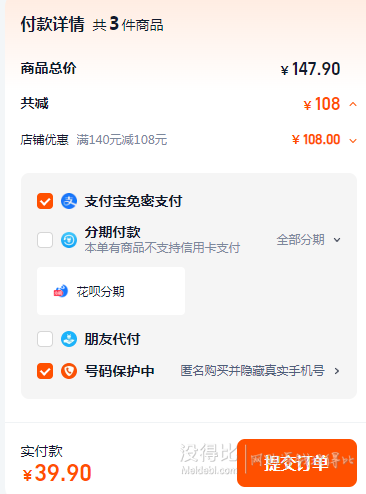Viewport: 366px width, 494px height.
Task: Click the Huabei installment icon
Action: [x=61, y=291]
